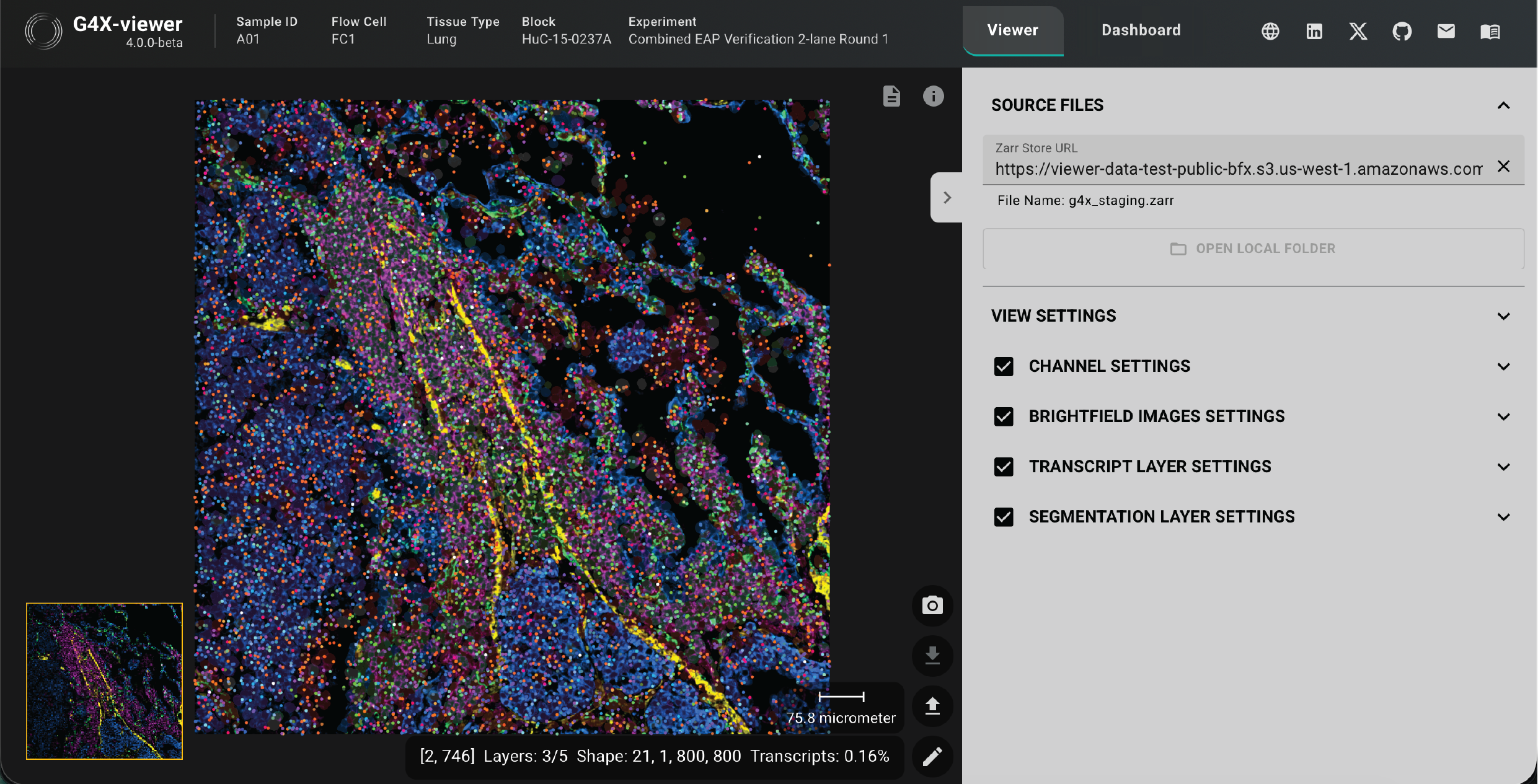1538x784 pixels.
Task: Clear the Zarr Store URL with X
Action: 1503,166
